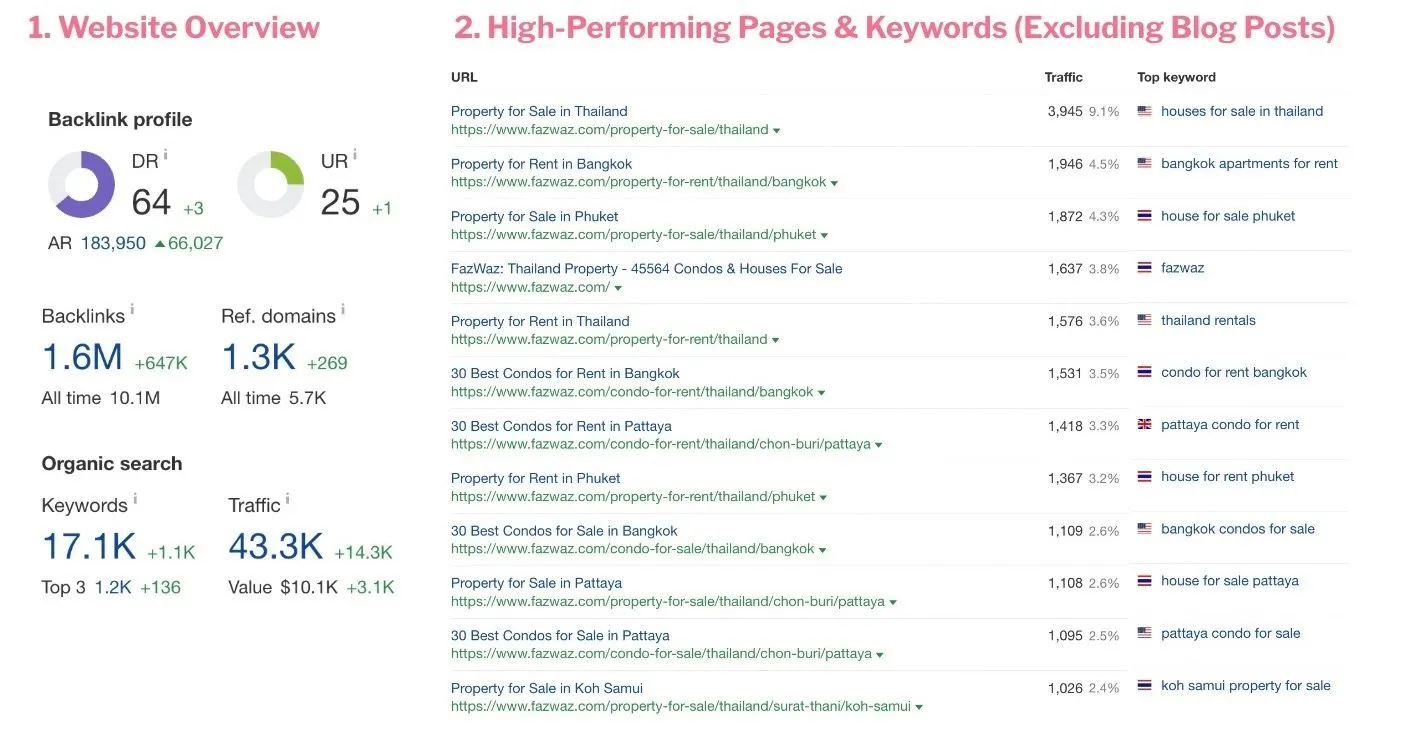Click the info icon beside UR

[354, 155]
